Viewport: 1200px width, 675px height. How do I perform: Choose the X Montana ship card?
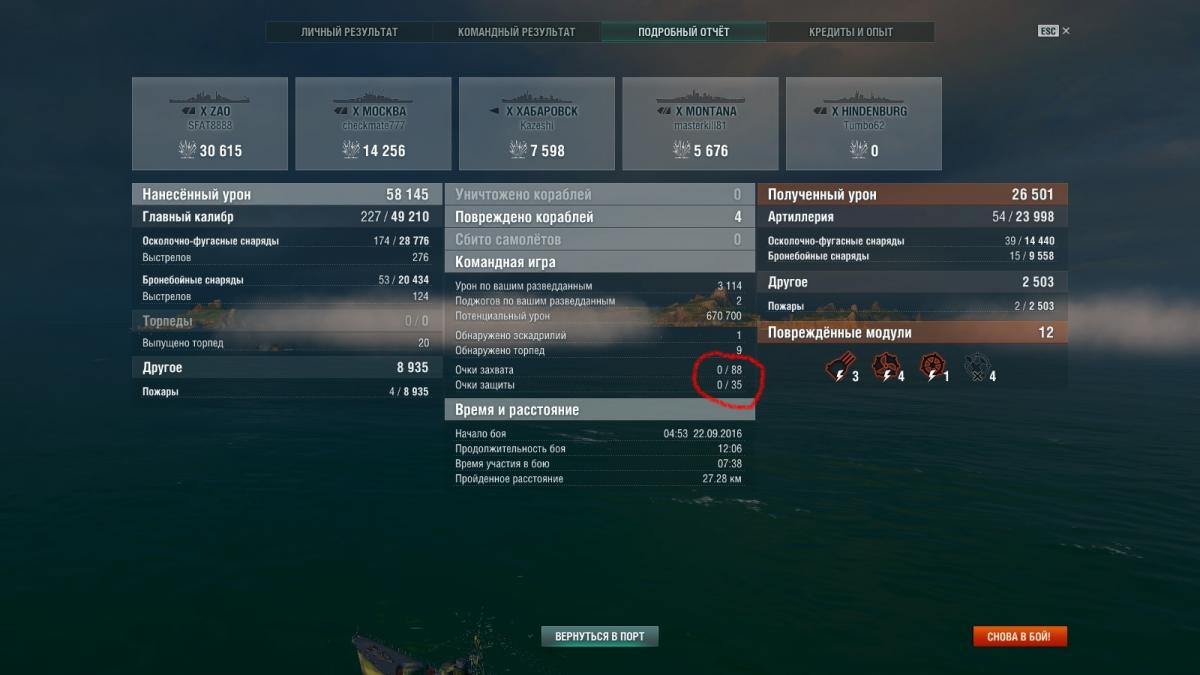click(x=700, y=124)
